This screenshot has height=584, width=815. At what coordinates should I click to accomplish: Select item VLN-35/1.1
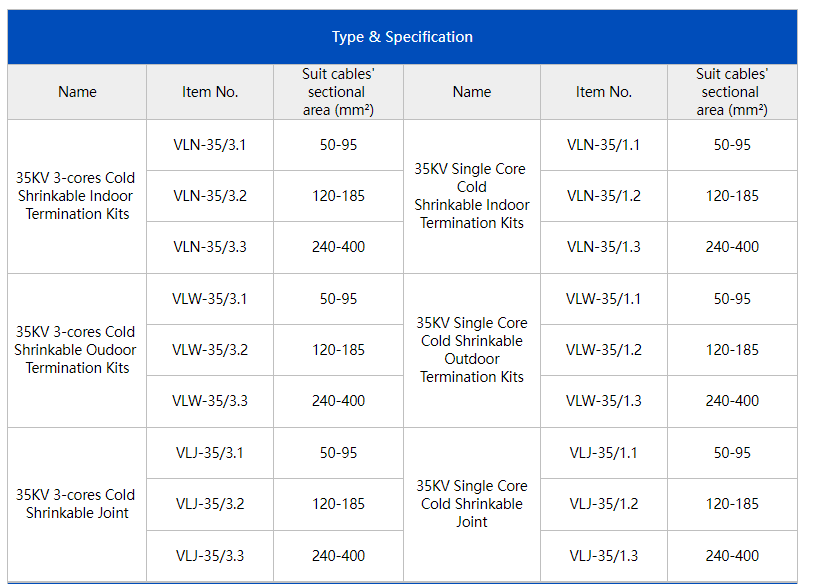(x=603, y=145)
